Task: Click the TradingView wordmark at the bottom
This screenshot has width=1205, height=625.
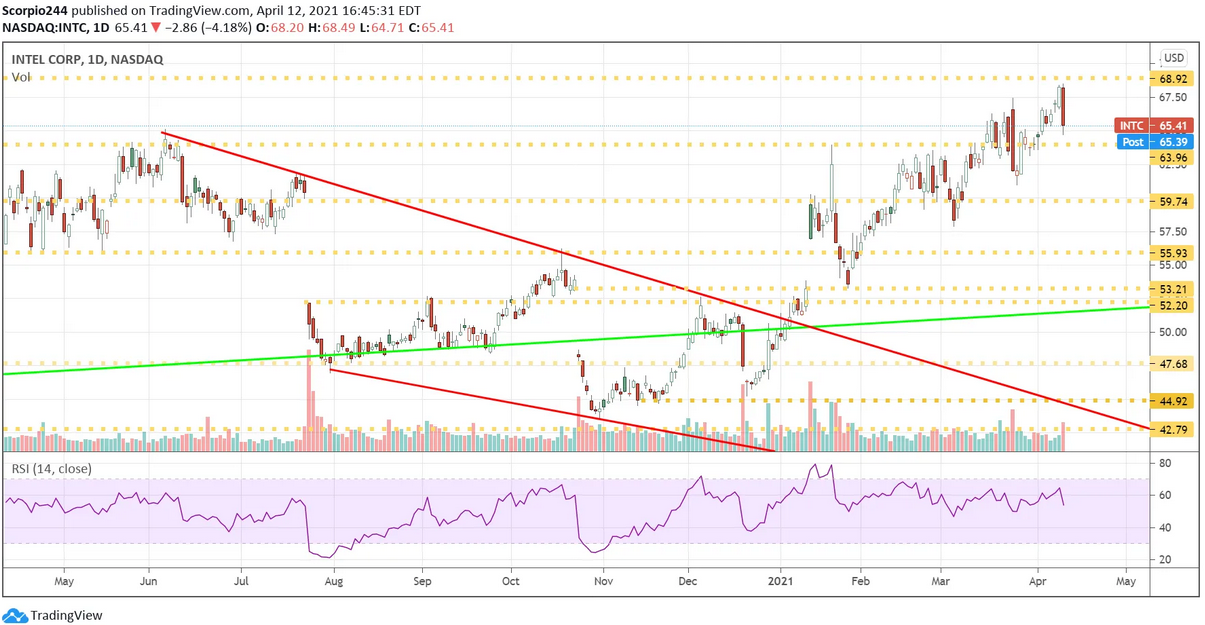Action: click(x=66, y=616)
